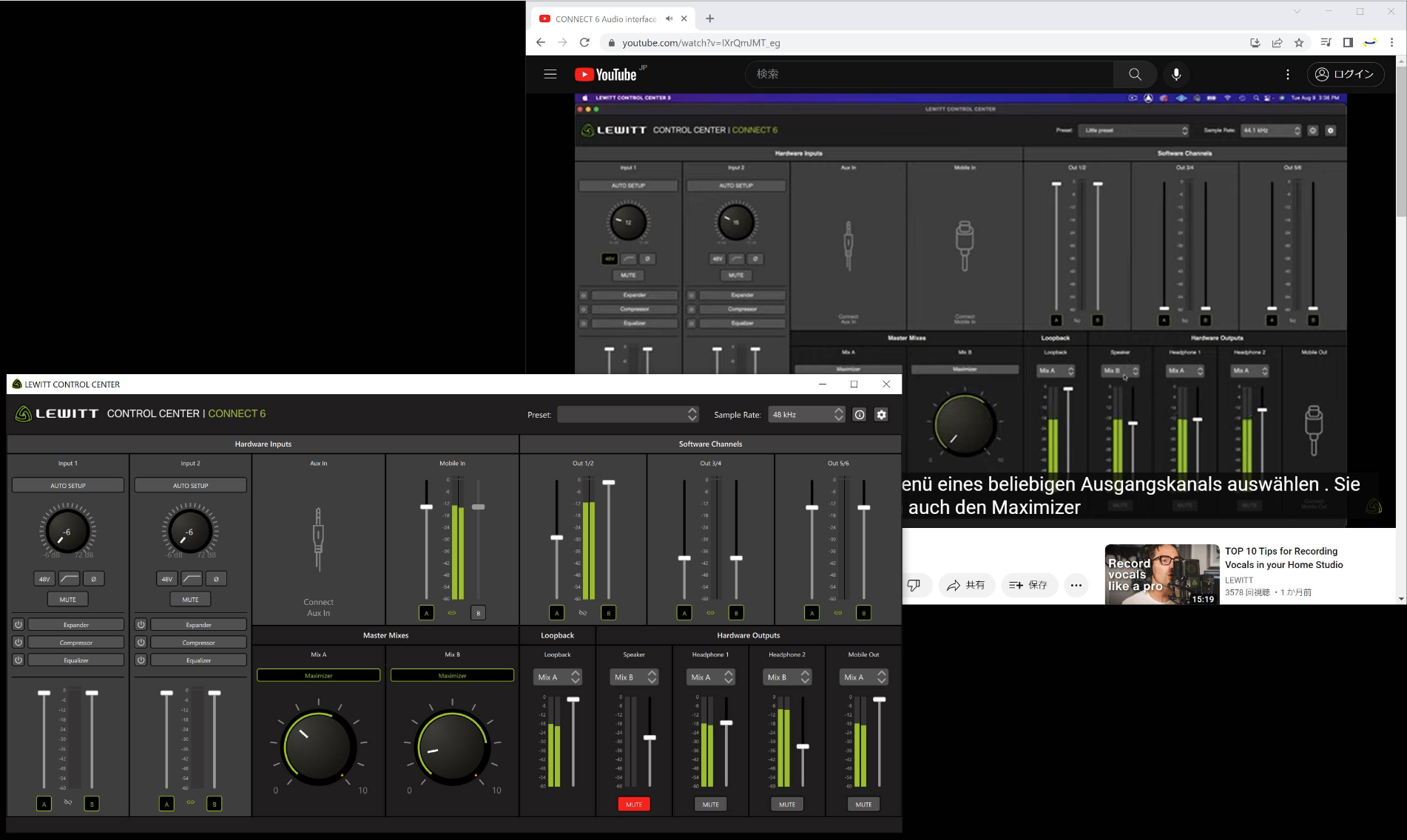The width and height of the screenshot is (1407, 840).
Task: Click Out 3/4 fader link icon
Action: coord(710,613)
